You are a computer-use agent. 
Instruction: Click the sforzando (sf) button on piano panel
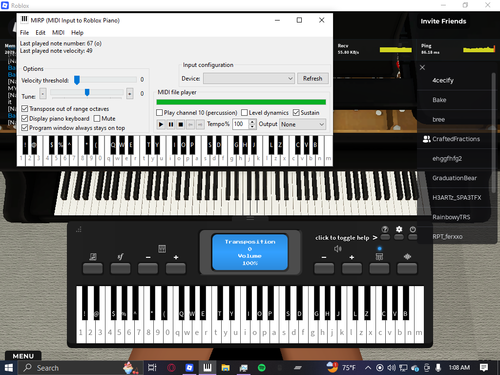click(120, 268)
